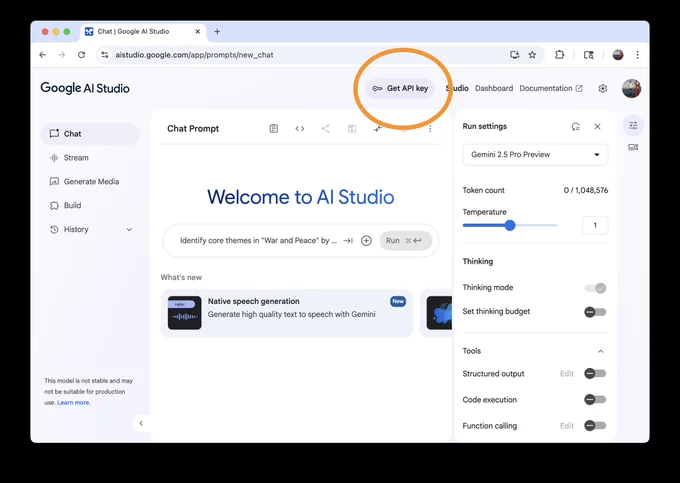
Task: Open the browser extensions puzzle icon
Action: click(559, 55)
